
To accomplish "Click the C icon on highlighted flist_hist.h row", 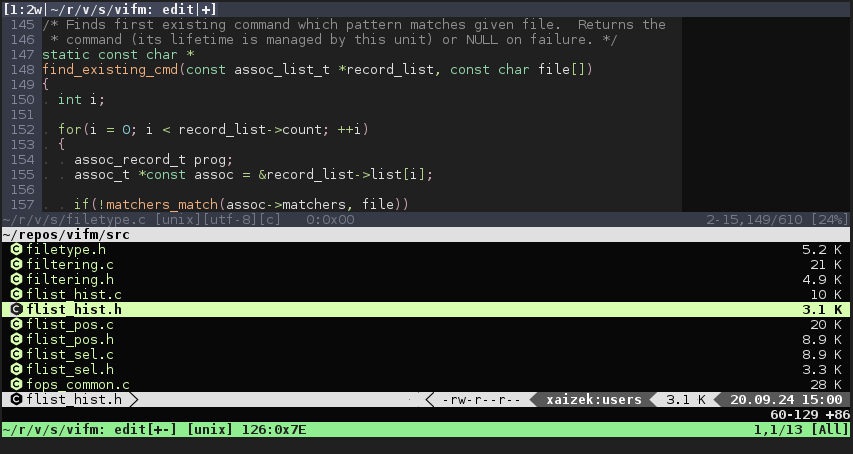I will coord(16,309).
